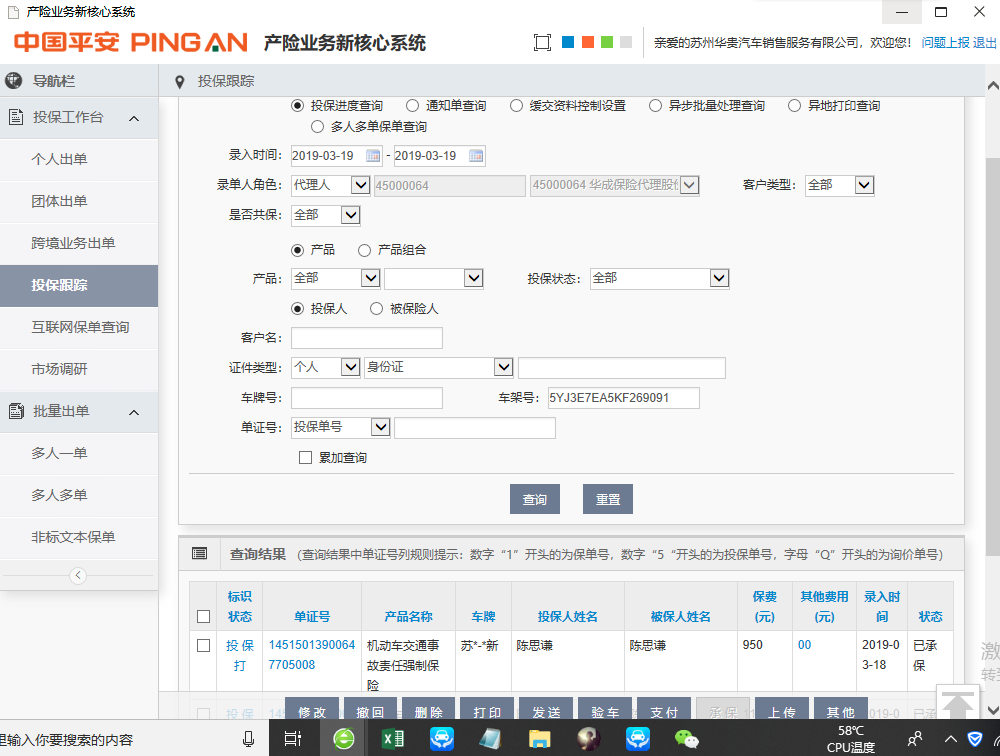Expand the 投保状态 dropdown

[x=718, y=278]
